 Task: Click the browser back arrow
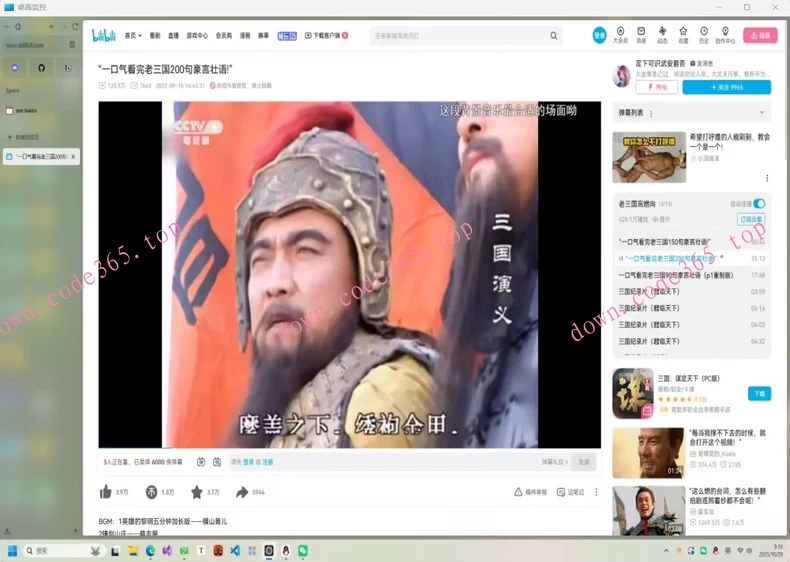[x=52, y=26]
